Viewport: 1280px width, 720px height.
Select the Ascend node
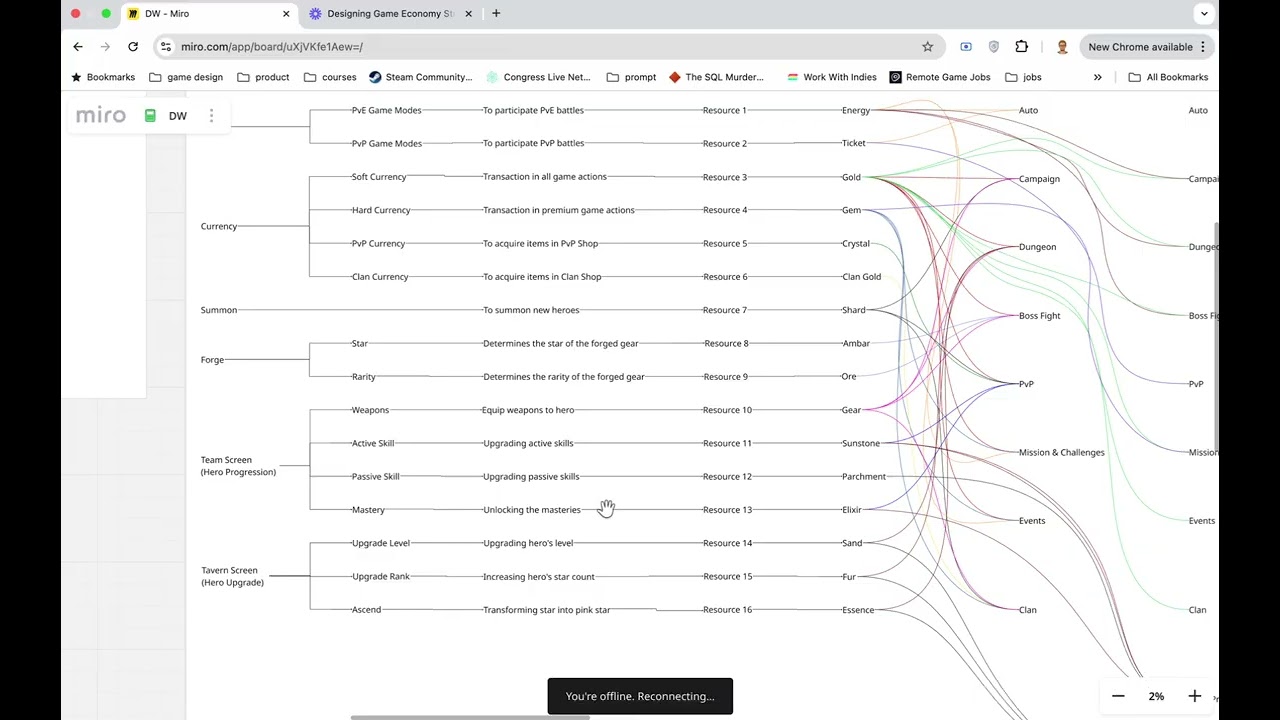tap(366, 610)
